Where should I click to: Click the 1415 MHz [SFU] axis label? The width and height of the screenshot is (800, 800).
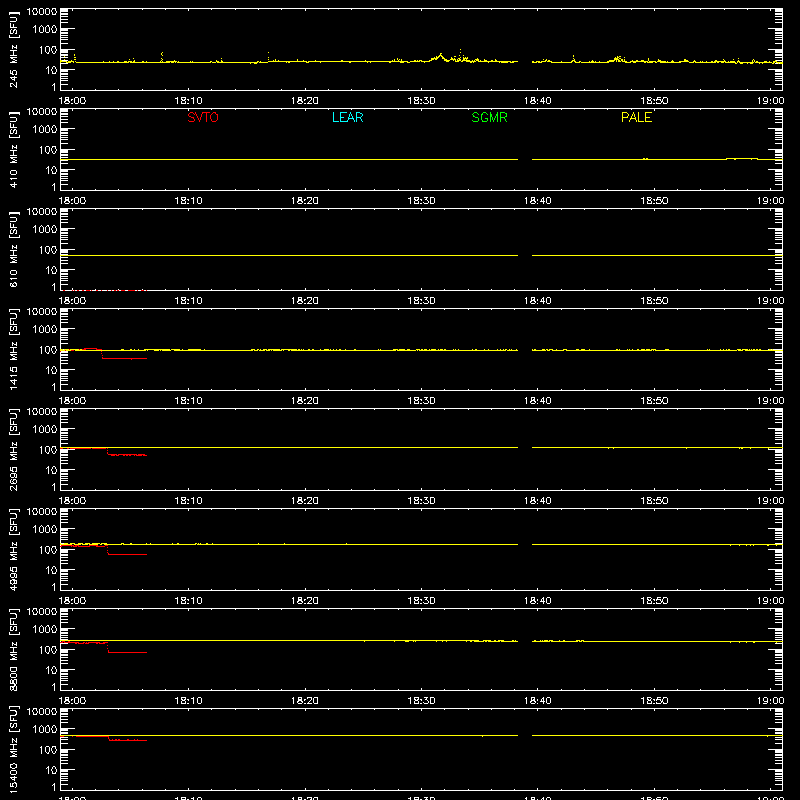tap(14, 349)
